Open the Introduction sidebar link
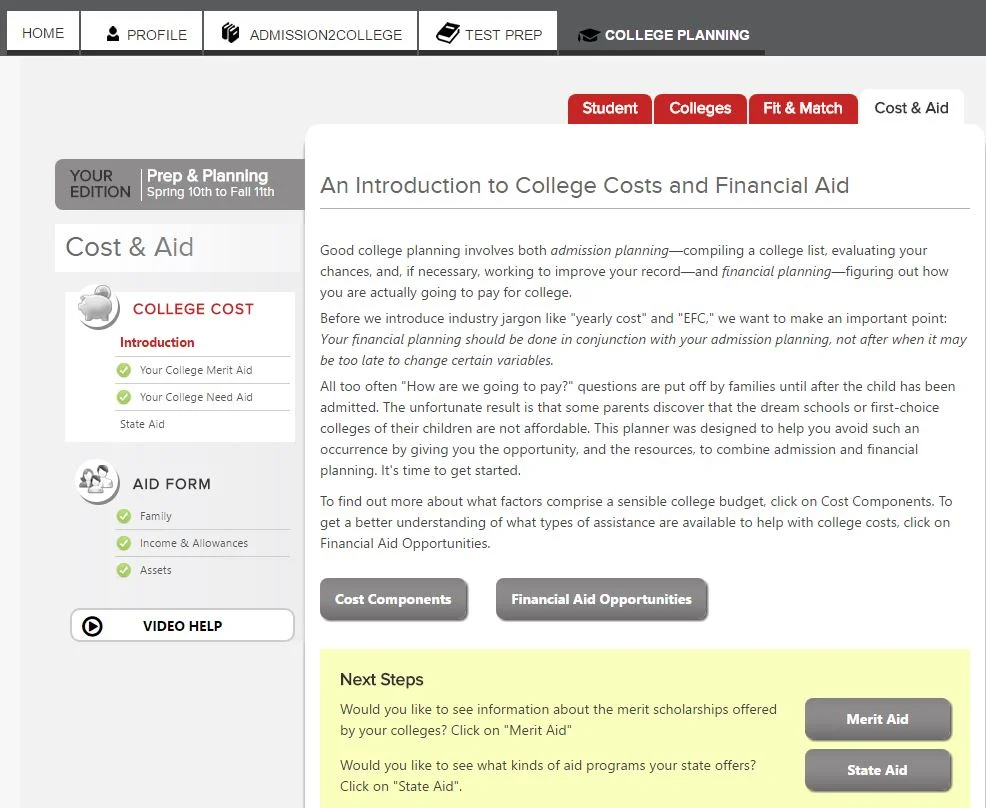This screenshot has height=808, width=986. (x=157, y=343)
